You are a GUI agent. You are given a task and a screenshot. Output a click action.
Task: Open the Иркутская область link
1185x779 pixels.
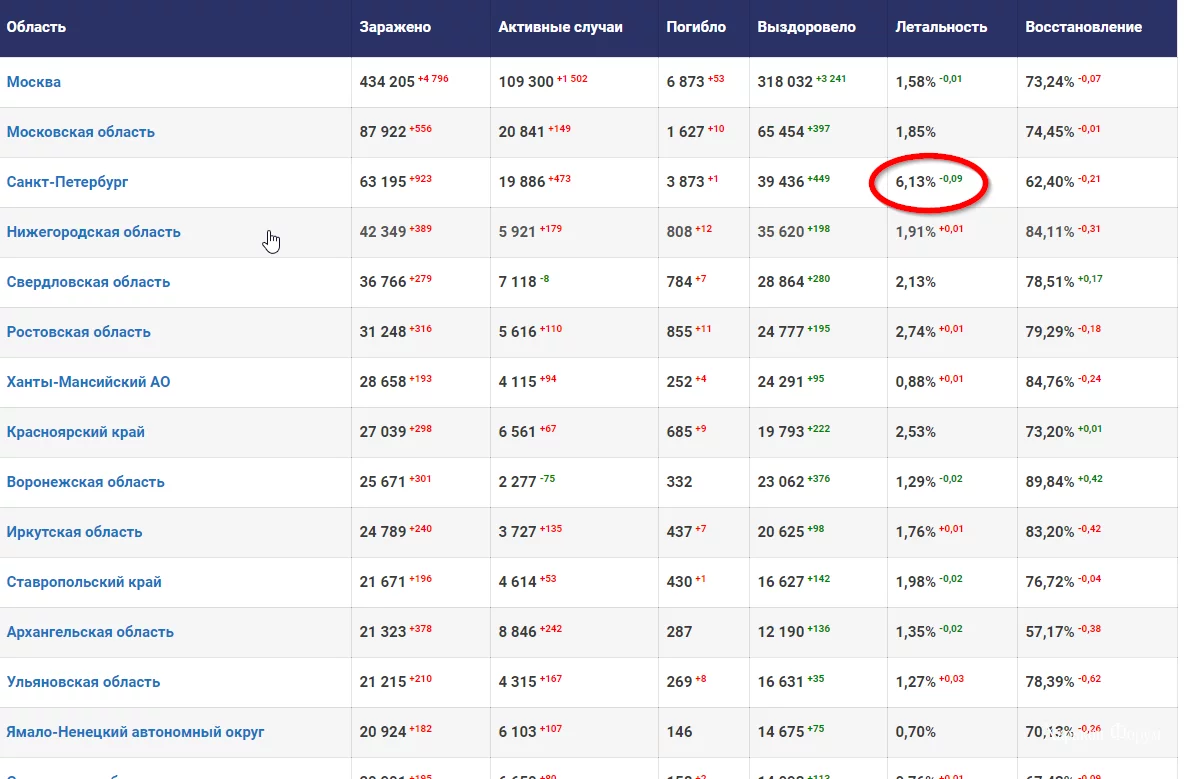(x=75, y=532)
